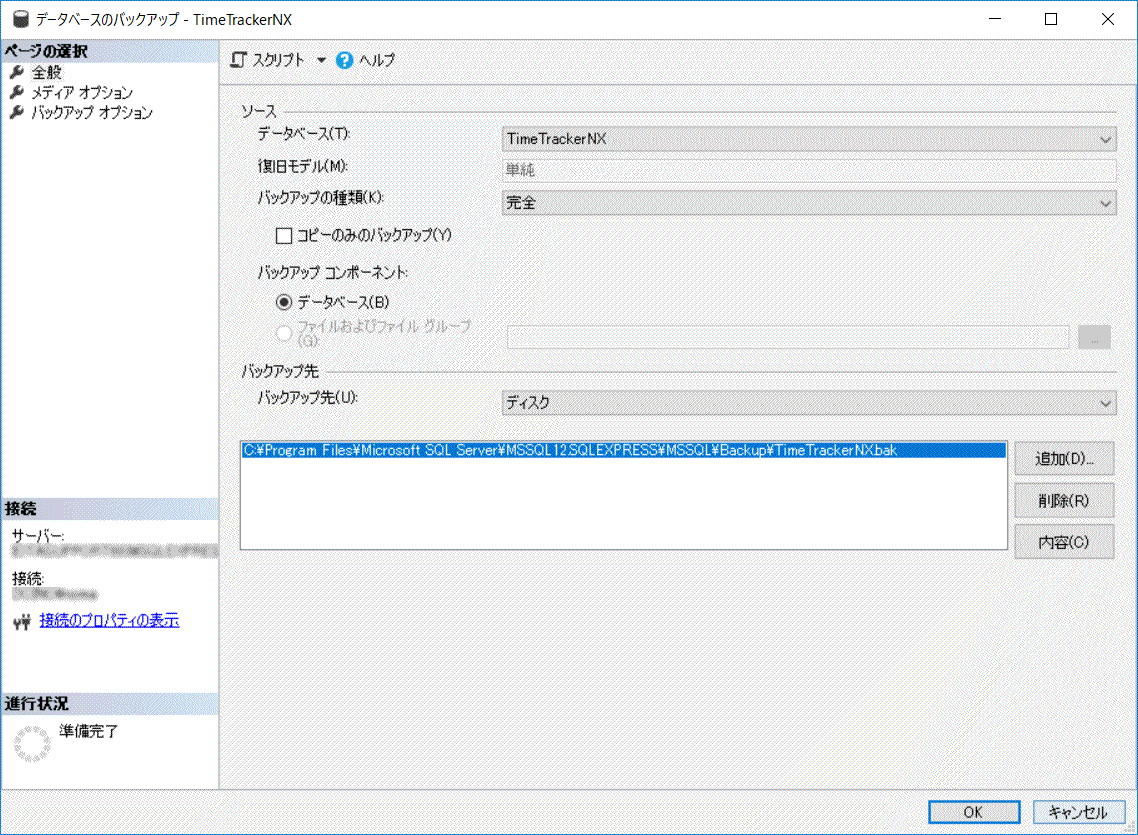Select メディア オプション page
This screenshot has height=835, width=1138.
pos(82,92)
